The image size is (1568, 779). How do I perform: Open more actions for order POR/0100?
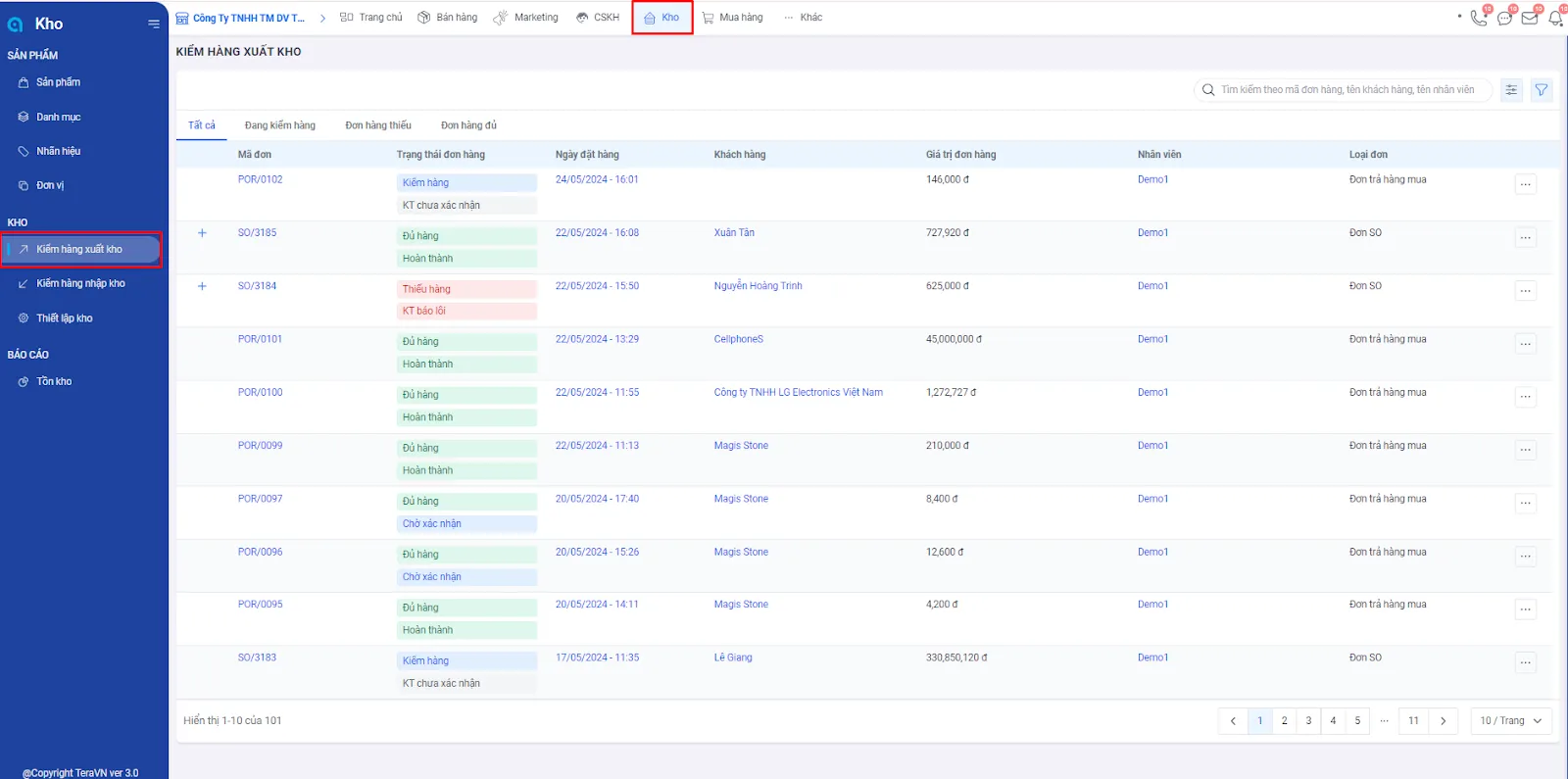point(1526,397)
